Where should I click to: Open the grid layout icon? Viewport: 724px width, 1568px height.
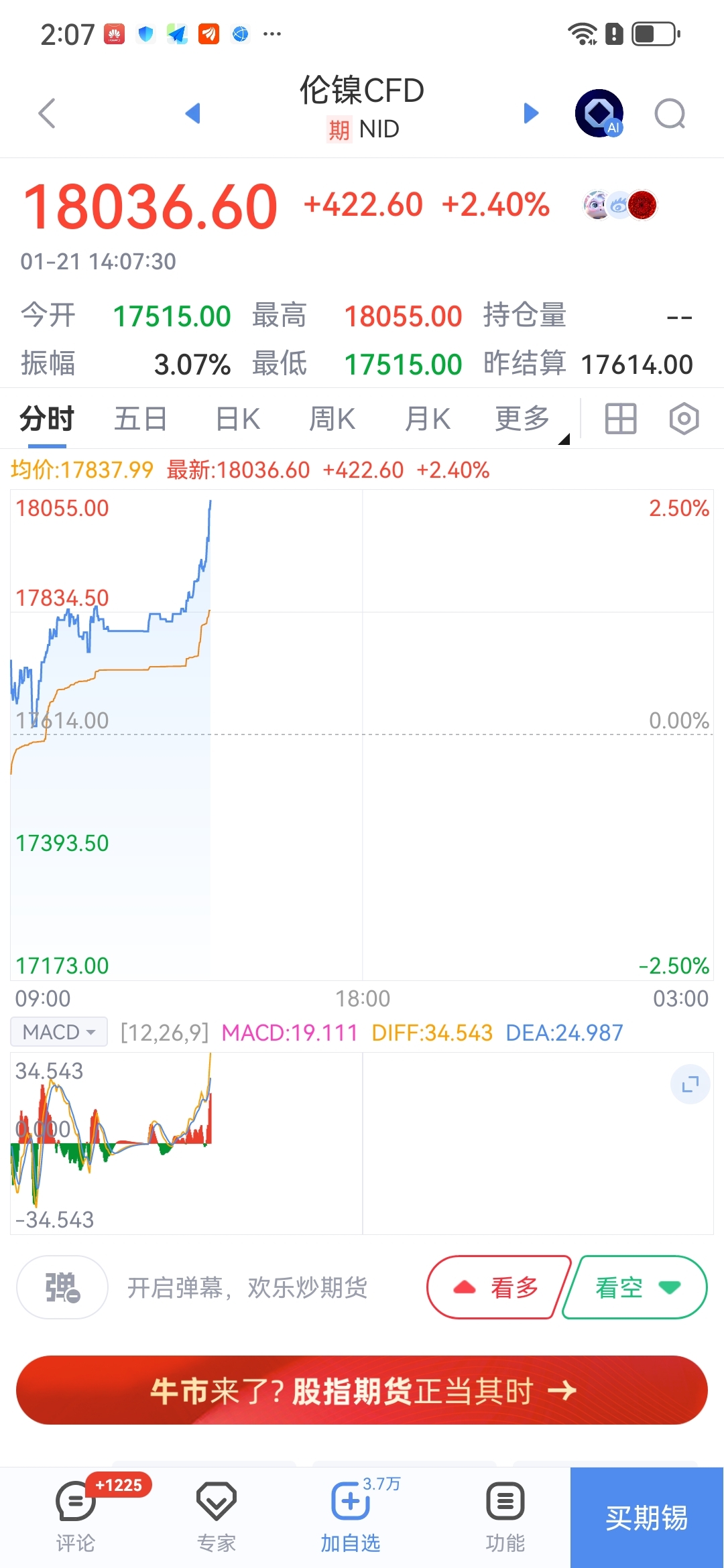click(x=620, y=419)
